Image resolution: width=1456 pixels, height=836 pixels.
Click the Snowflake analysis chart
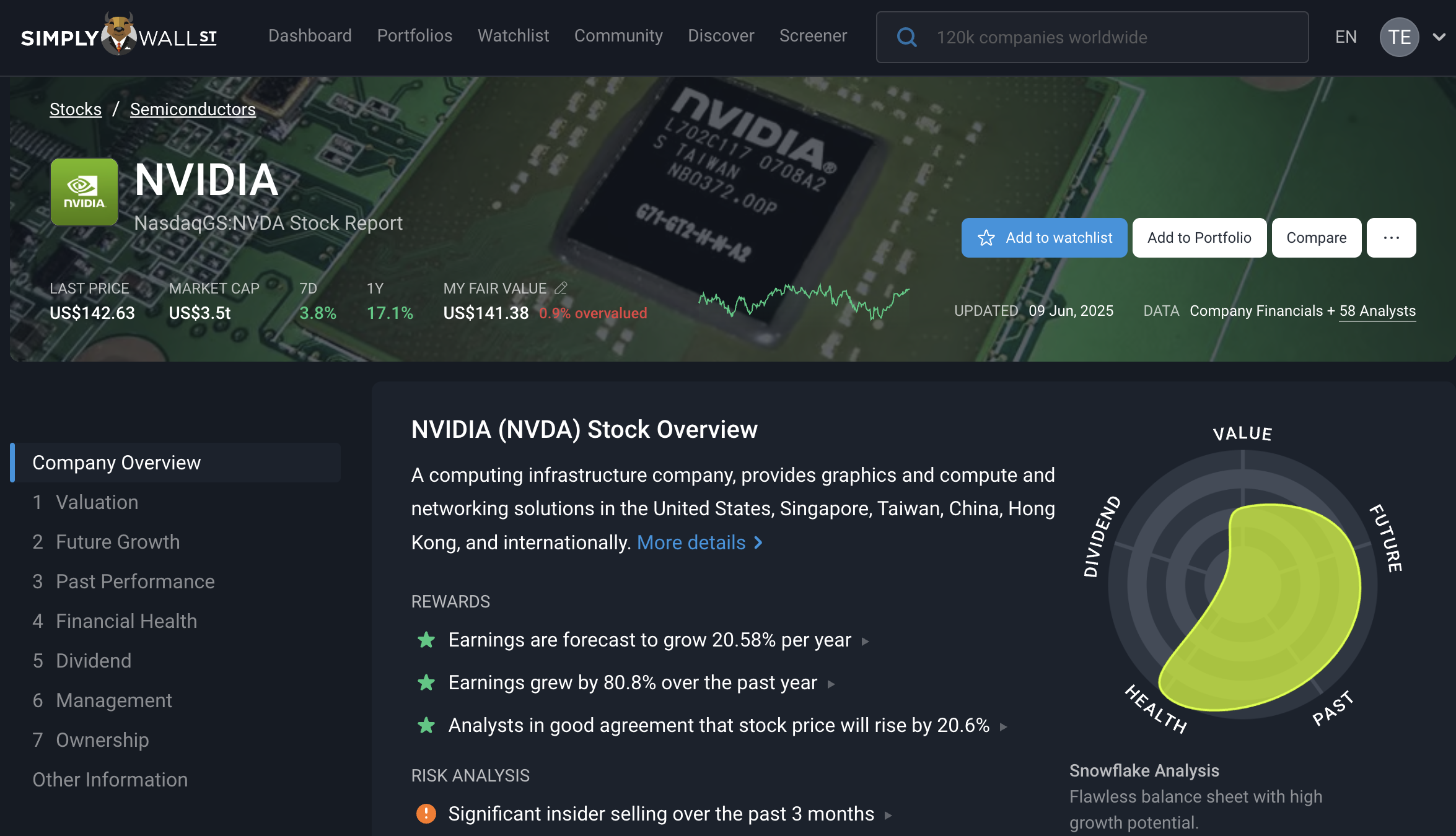click(1242, 585)
